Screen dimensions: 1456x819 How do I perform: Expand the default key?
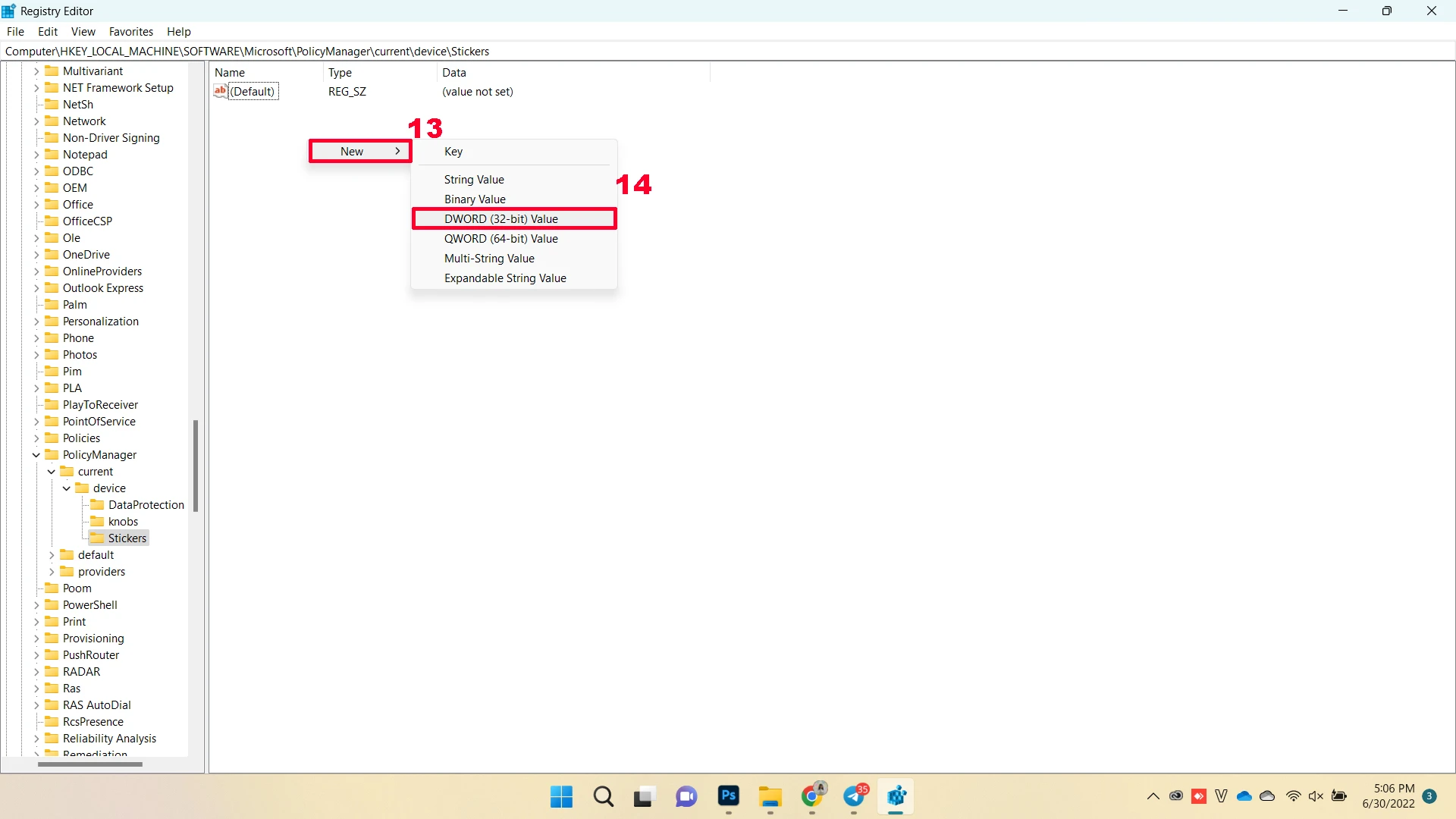[x=51, y=555]
